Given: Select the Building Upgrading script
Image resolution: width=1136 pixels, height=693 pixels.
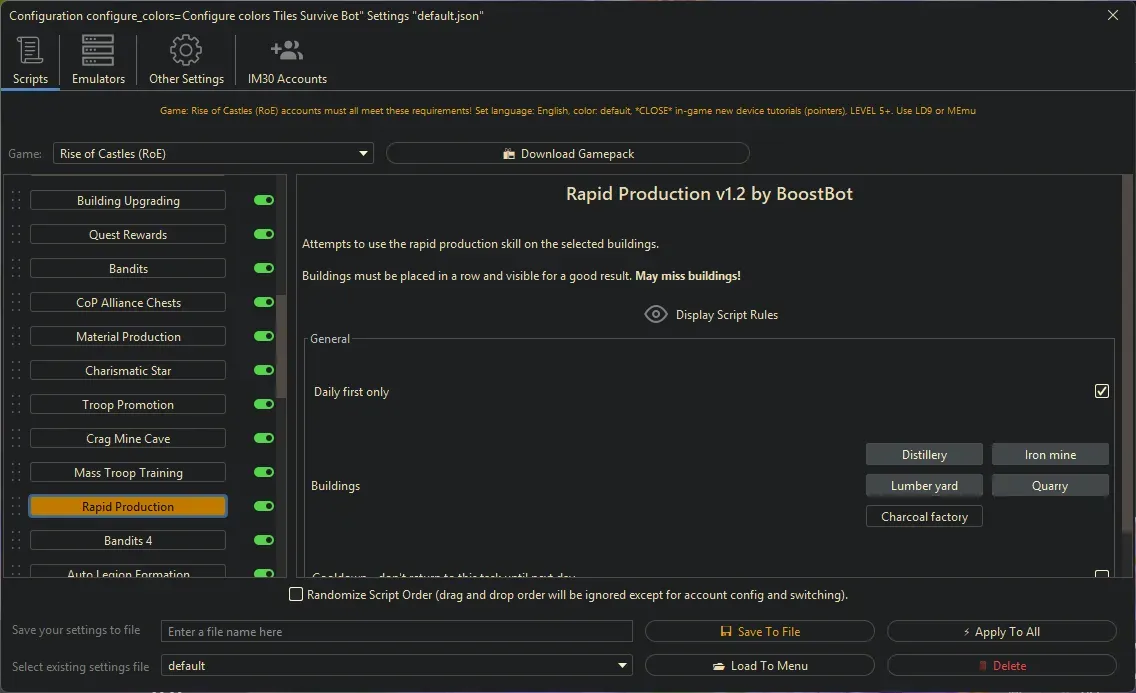Looking at the screenshot, I should click(128, 201).
